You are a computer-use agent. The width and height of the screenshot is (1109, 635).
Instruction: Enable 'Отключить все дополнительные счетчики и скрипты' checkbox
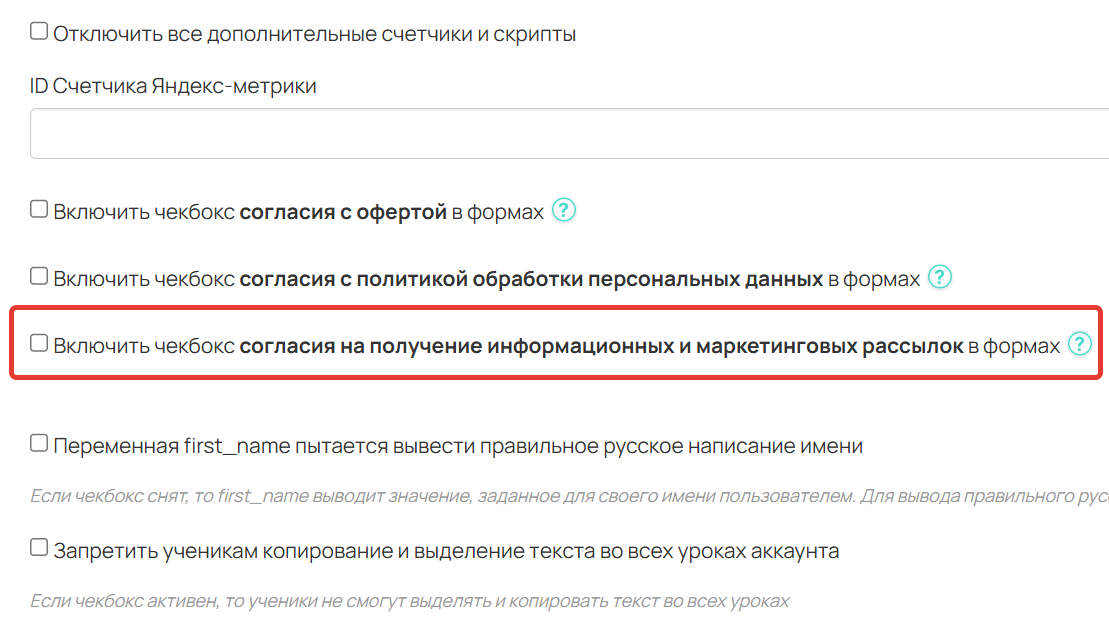(39, 31)
